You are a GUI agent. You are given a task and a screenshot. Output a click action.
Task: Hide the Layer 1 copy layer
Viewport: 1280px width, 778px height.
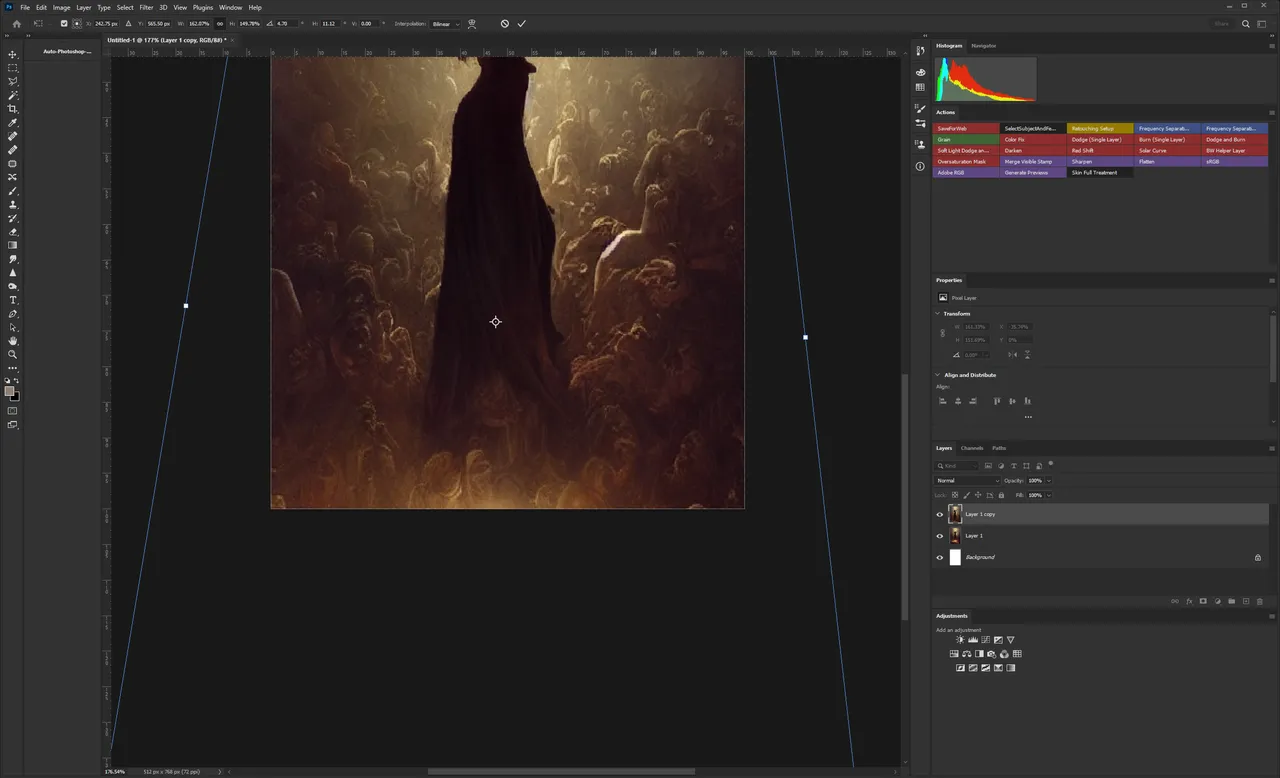coord(939,514)
